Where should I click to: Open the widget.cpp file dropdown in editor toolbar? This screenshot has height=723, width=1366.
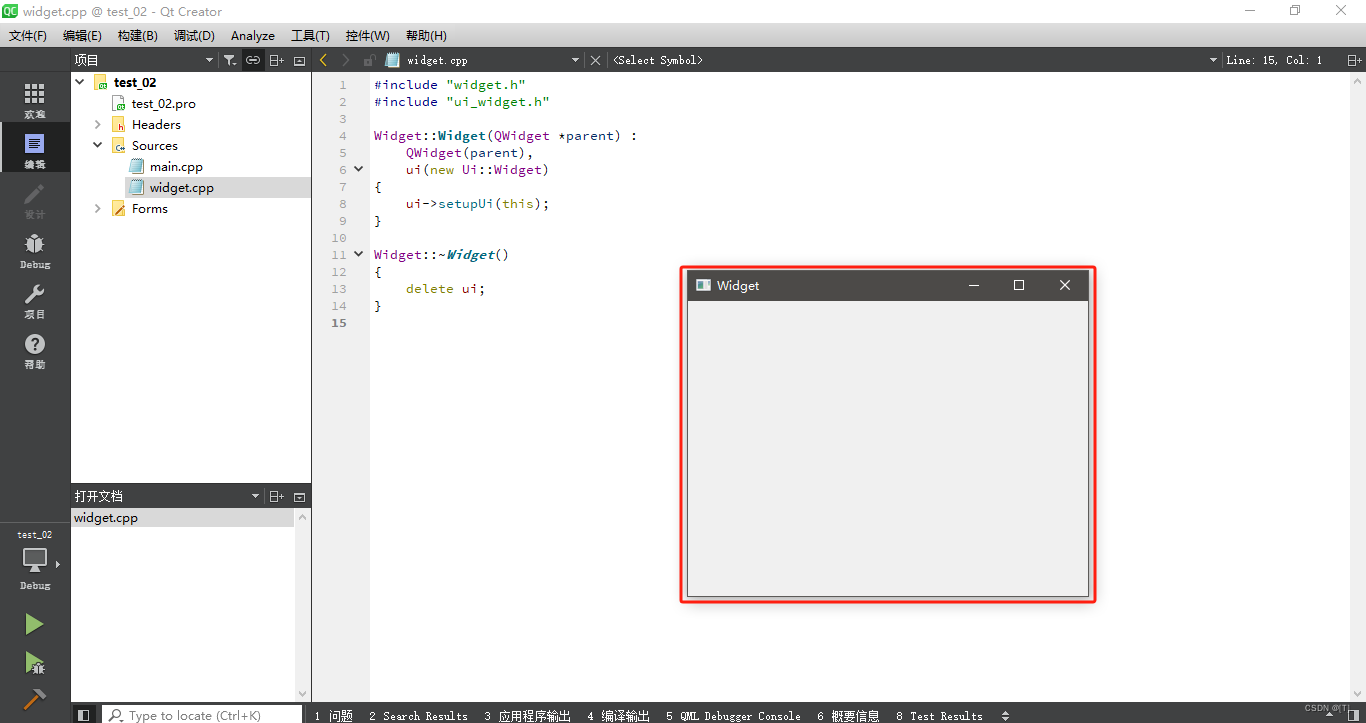(x=575, y=60)
